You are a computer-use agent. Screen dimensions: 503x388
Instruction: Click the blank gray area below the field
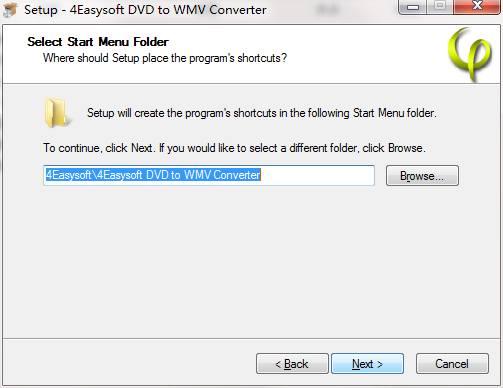click(251, 262)
